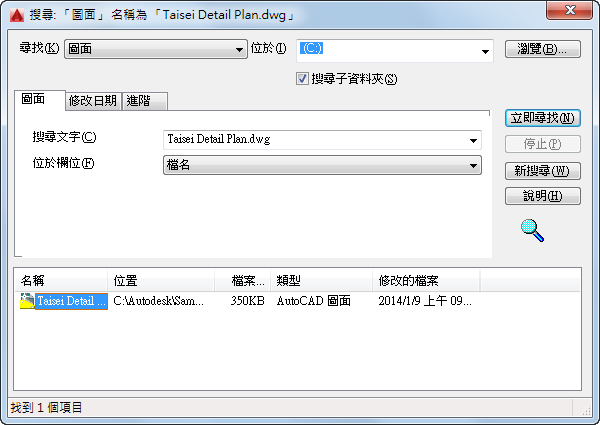Click the 立即尋找 button
600x425 pixels.
[543, 118]
